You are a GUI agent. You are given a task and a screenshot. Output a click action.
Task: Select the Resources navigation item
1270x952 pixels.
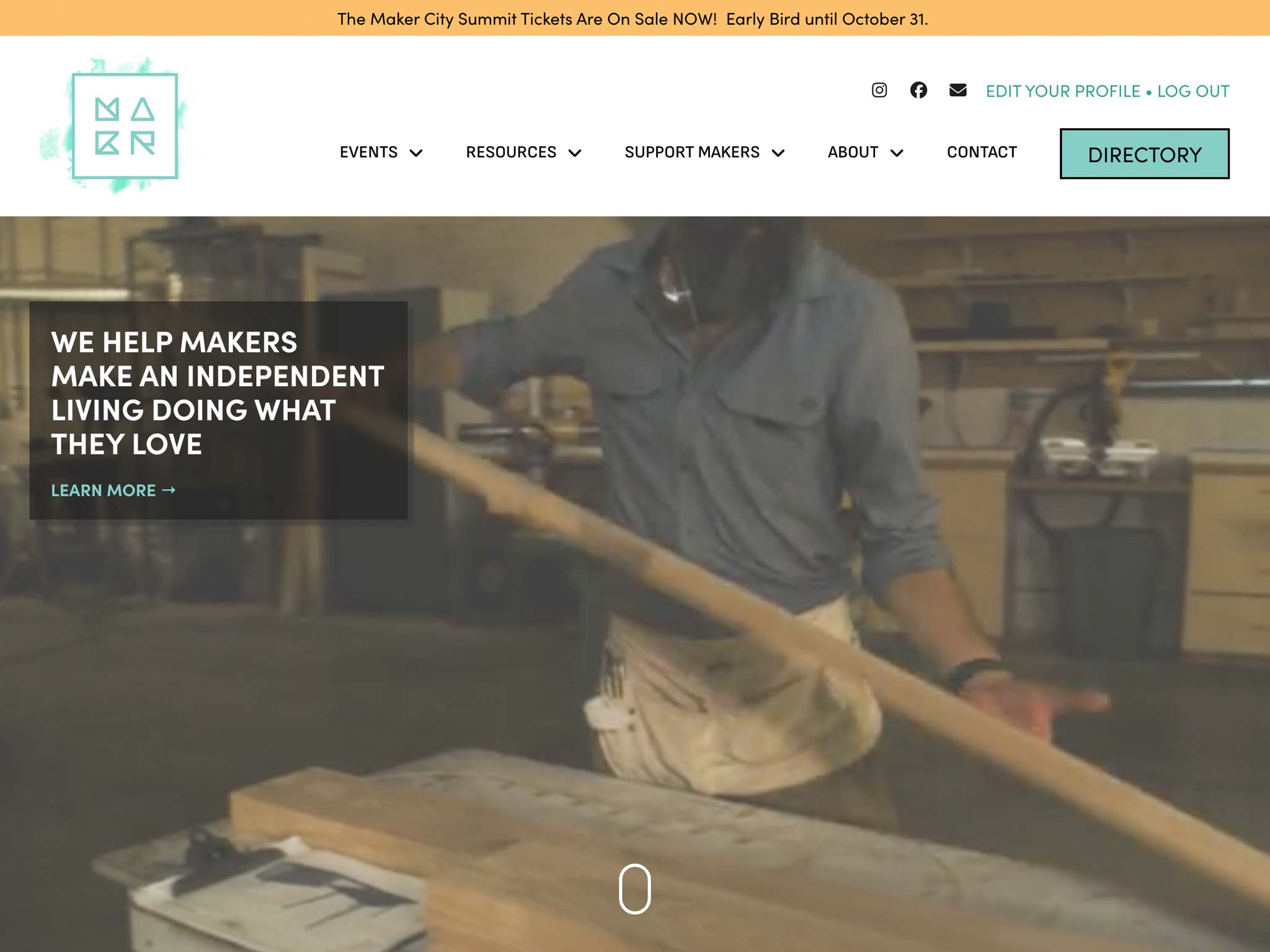pos(511,152)
